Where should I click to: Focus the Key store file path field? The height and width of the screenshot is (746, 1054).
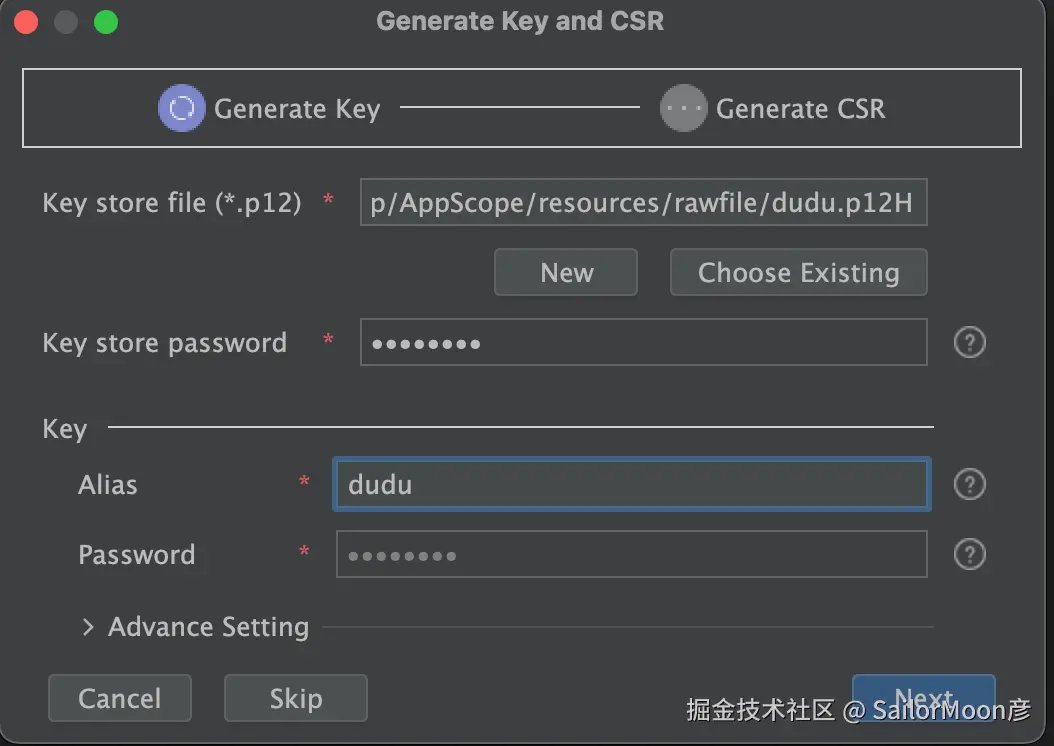(643, 204)
